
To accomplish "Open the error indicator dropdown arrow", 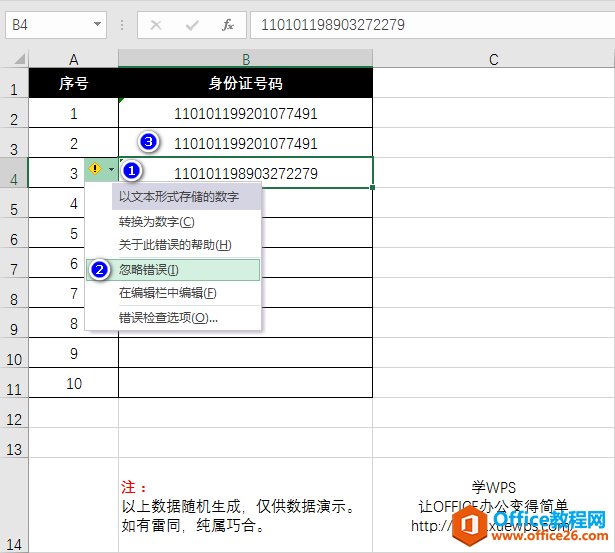I will click(x=111, y=169).
